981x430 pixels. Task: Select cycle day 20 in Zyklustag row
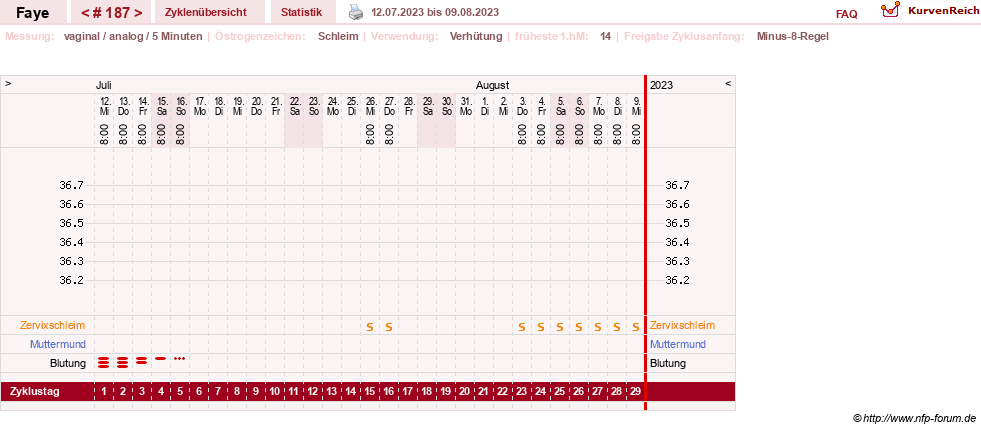464,392
